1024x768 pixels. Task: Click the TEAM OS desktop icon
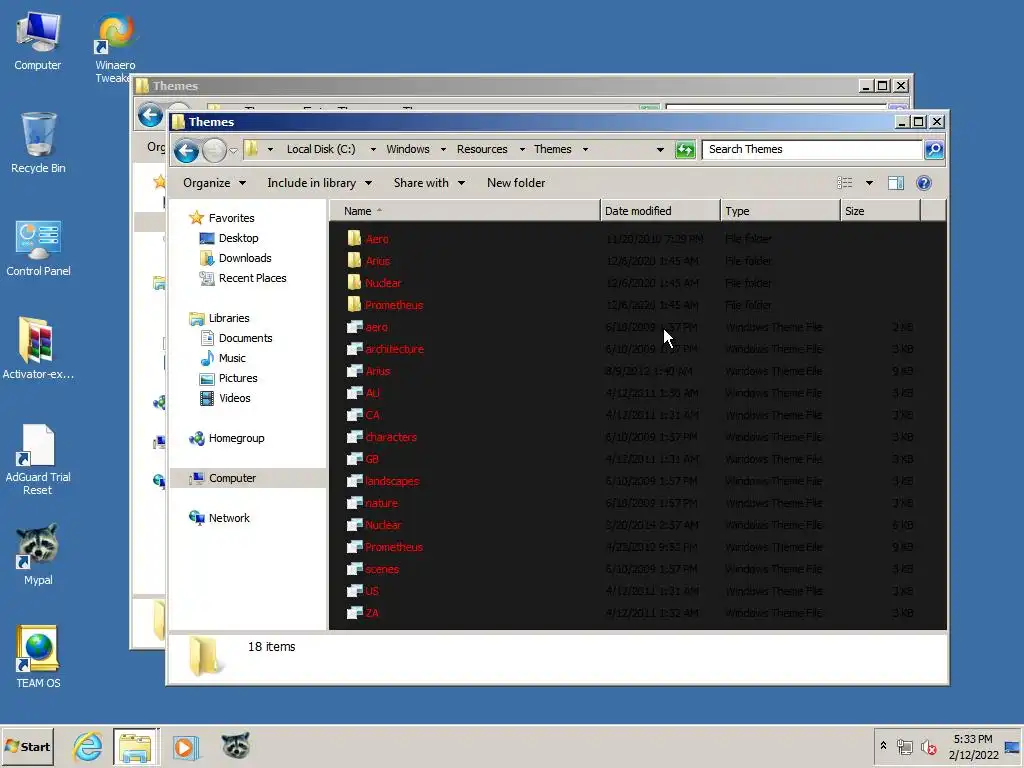[38, 657]
